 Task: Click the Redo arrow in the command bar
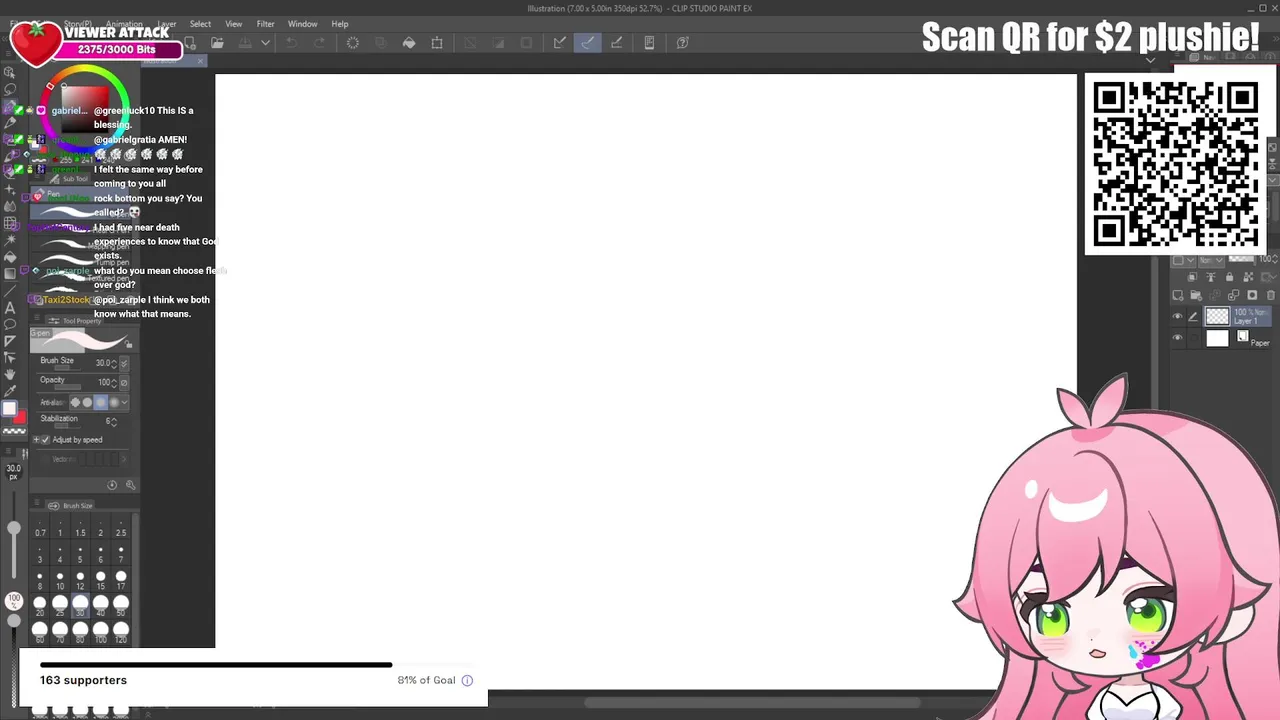[x=320, y=43]
